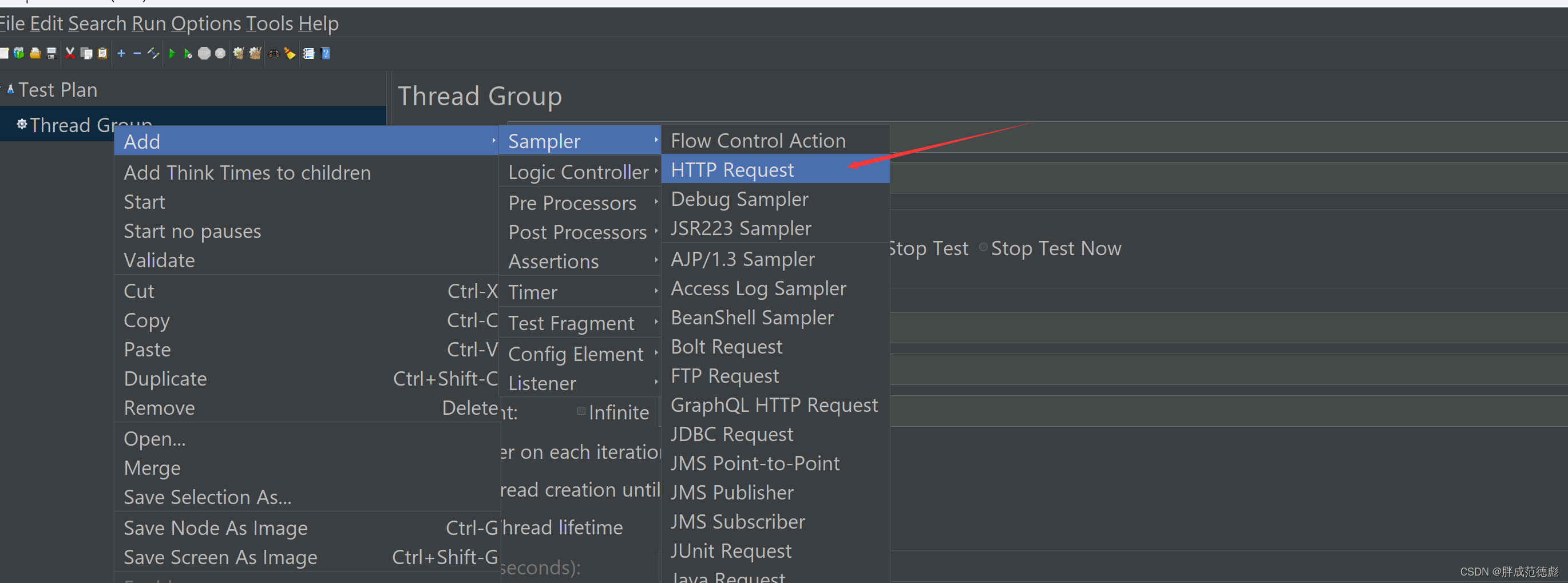Click the Toggle pipette toolbar icon
1568x583 pixels.
click(153, 54)
